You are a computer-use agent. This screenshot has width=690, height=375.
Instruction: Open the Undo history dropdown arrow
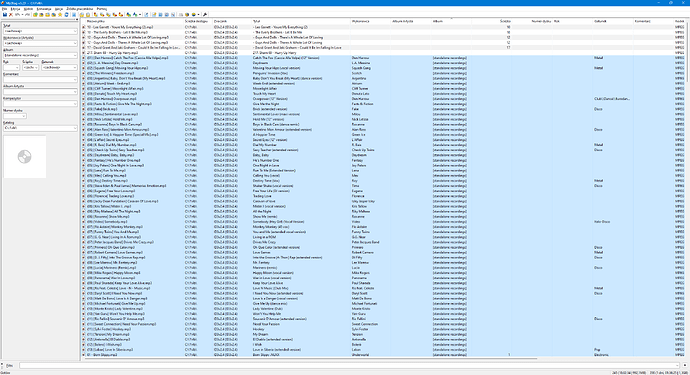click(22, 15)
